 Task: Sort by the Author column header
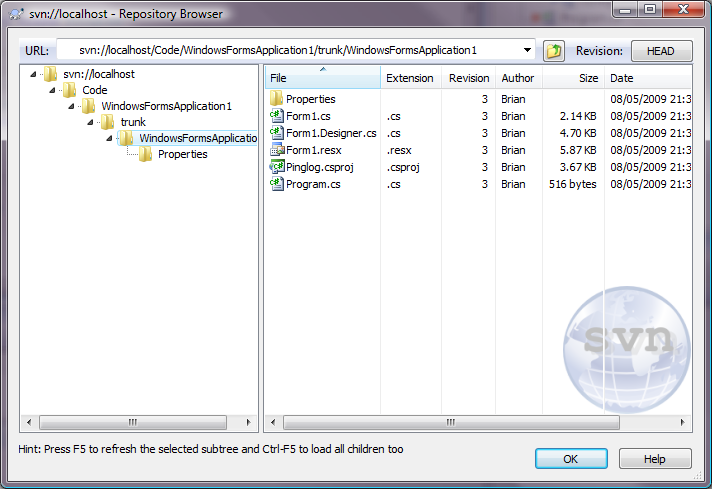[x=519, y=78]
